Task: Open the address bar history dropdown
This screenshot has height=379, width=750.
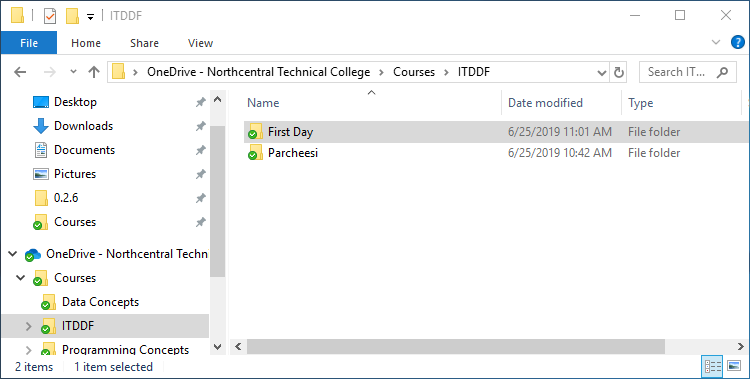Action: point(602,73)
